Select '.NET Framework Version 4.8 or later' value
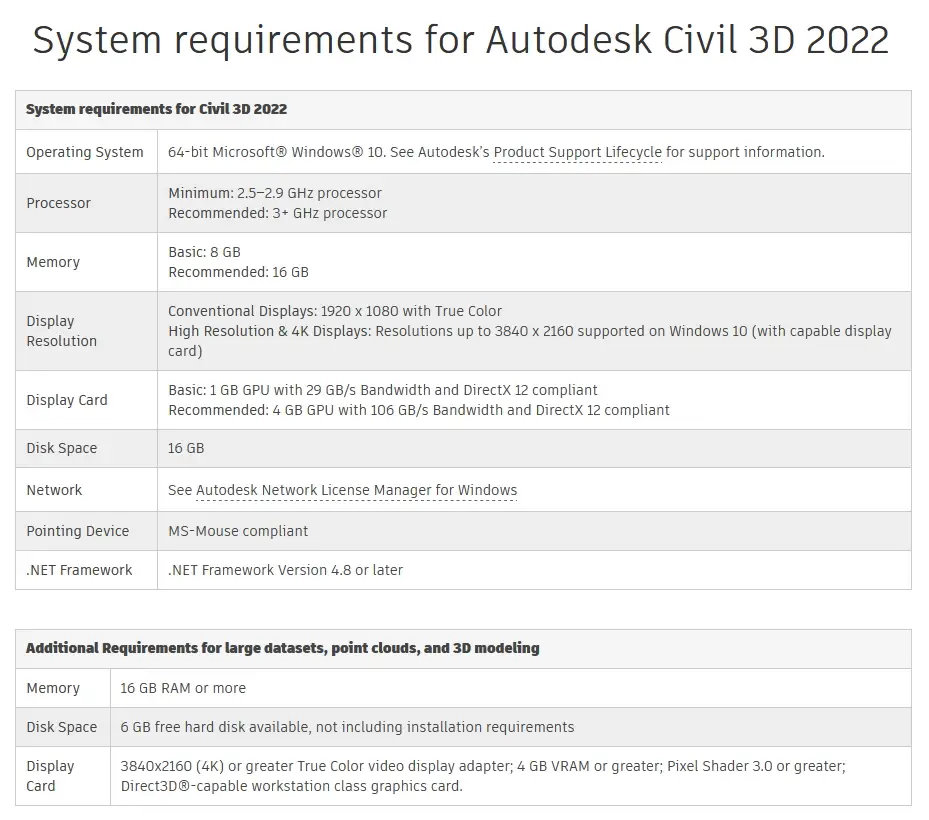The height and width of the screenshot is (820, 929). coord(286,570)
